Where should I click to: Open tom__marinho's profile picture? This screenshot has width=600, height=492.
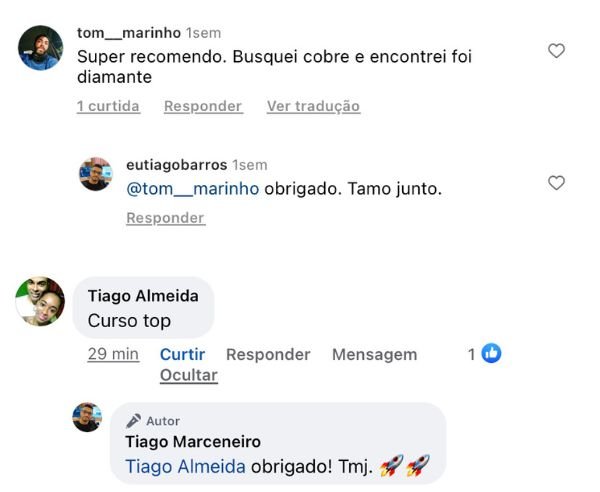pos(41,48)
